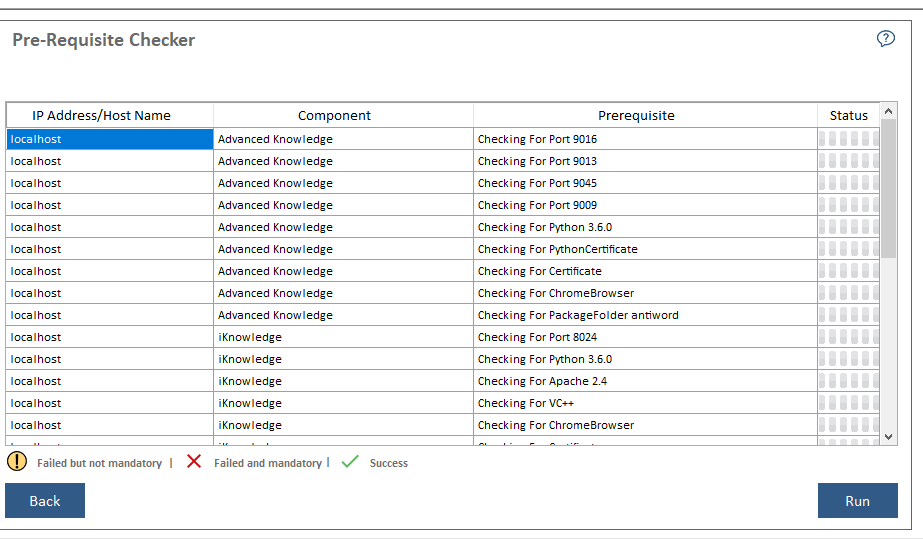Go back with the Back button
This screenshot has width=923, height=539.
45,501
